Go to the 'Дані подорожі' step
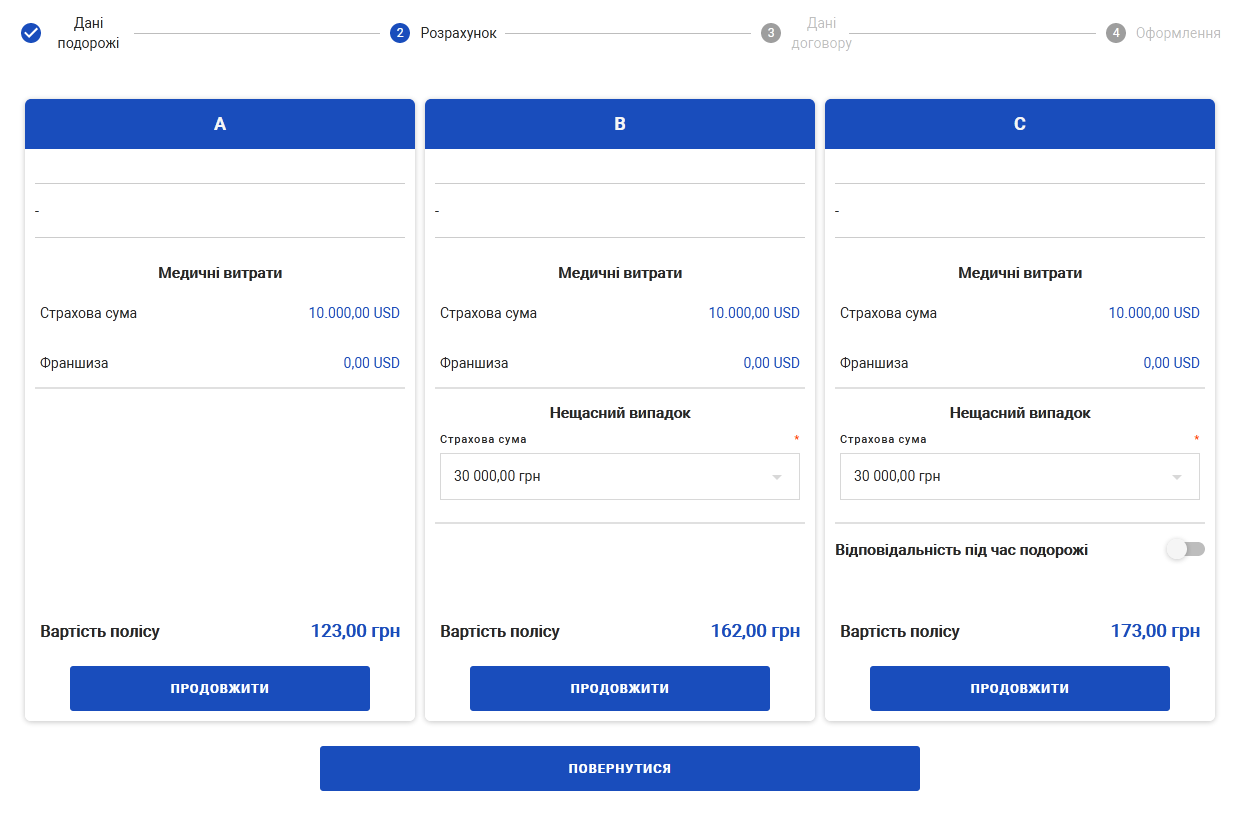This screenshot has width=1233, height=813. click(88, 33)
